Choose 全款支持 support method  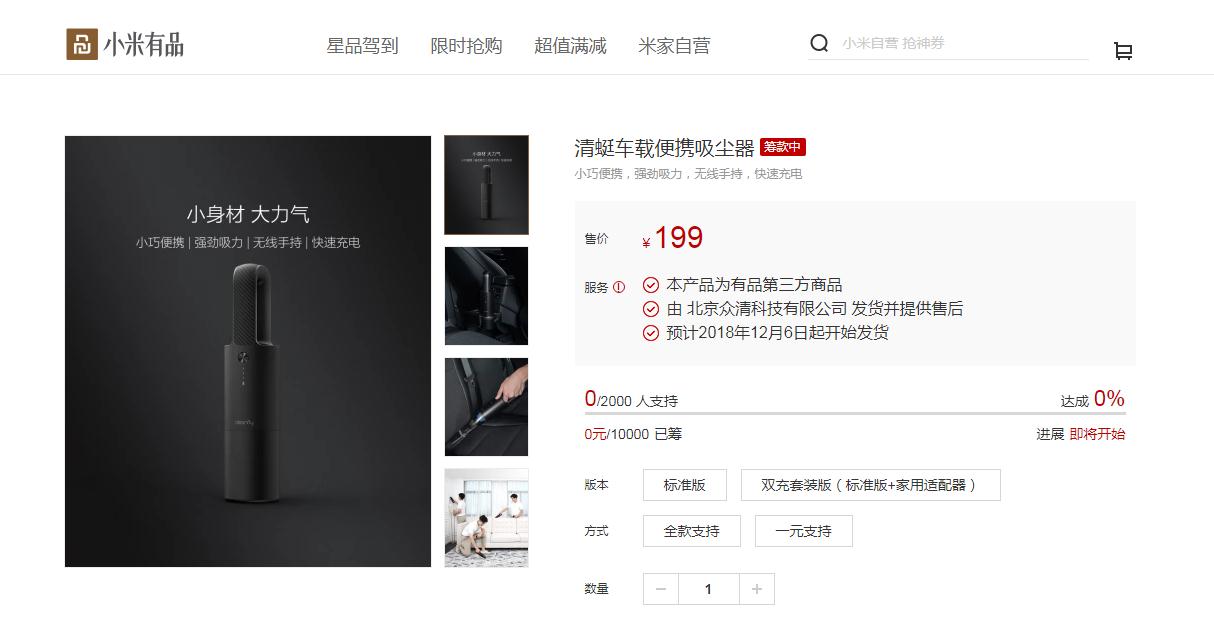pyautogui.click(x=692, y=531)
